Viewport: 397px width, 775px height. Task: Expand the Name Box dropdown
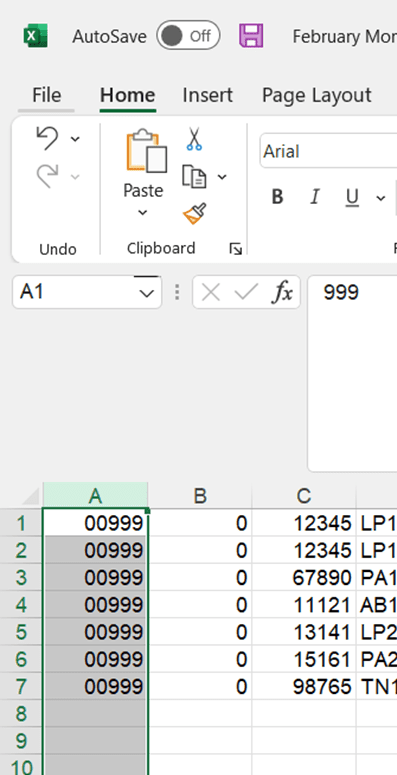[x=146, y=293]
